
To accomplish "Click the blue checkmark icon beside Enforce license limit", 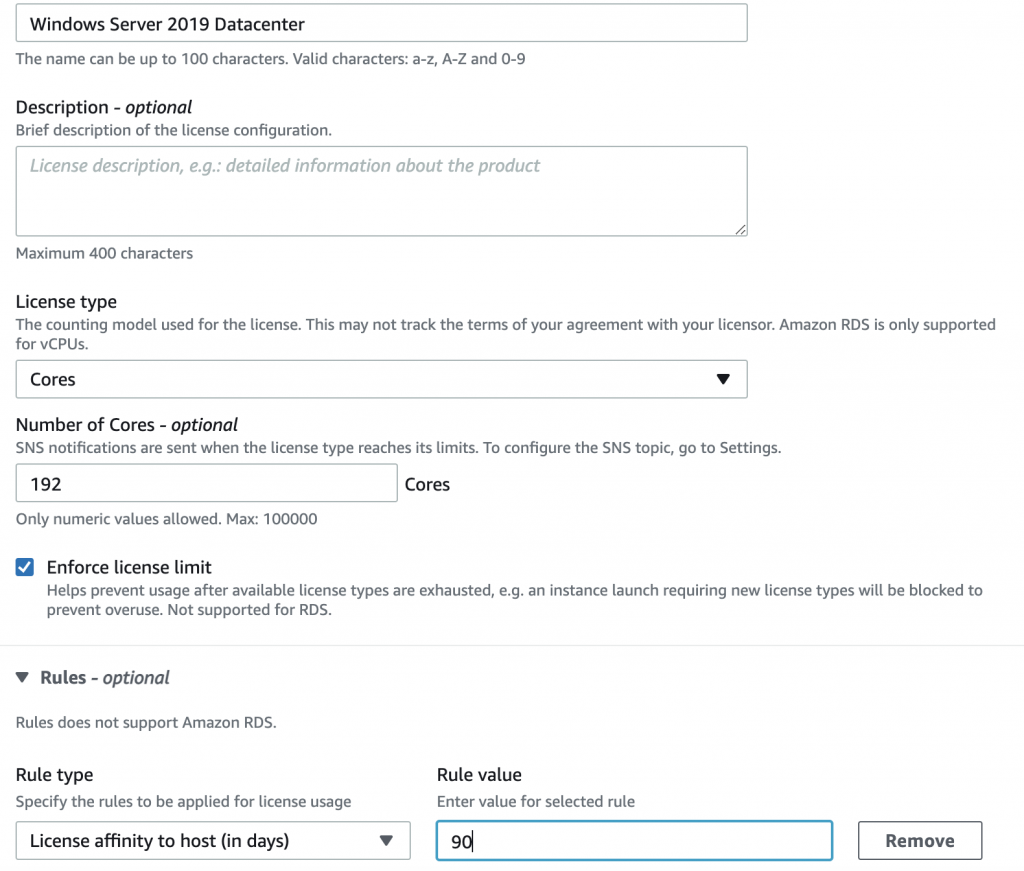I will tap(24, 567).
